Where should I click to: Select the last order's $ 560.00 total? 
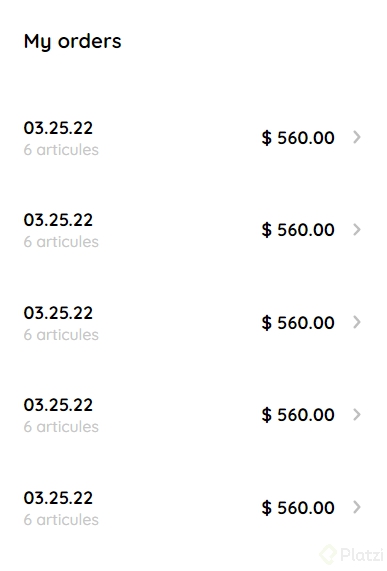pyautogui.click(x=298, y=508)
